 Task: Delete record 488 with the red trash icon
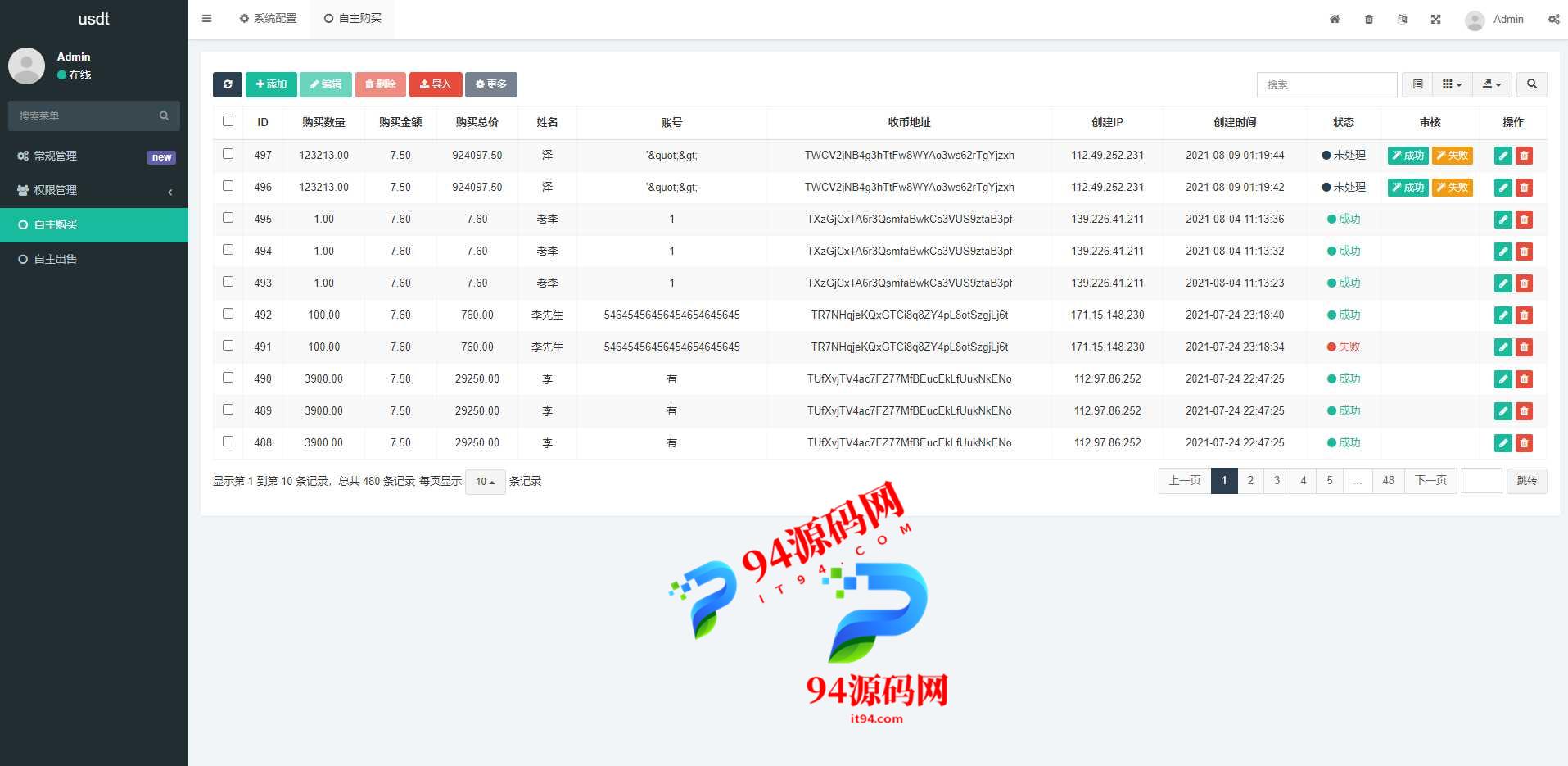pyautogui.click(x=1524, y=443)
